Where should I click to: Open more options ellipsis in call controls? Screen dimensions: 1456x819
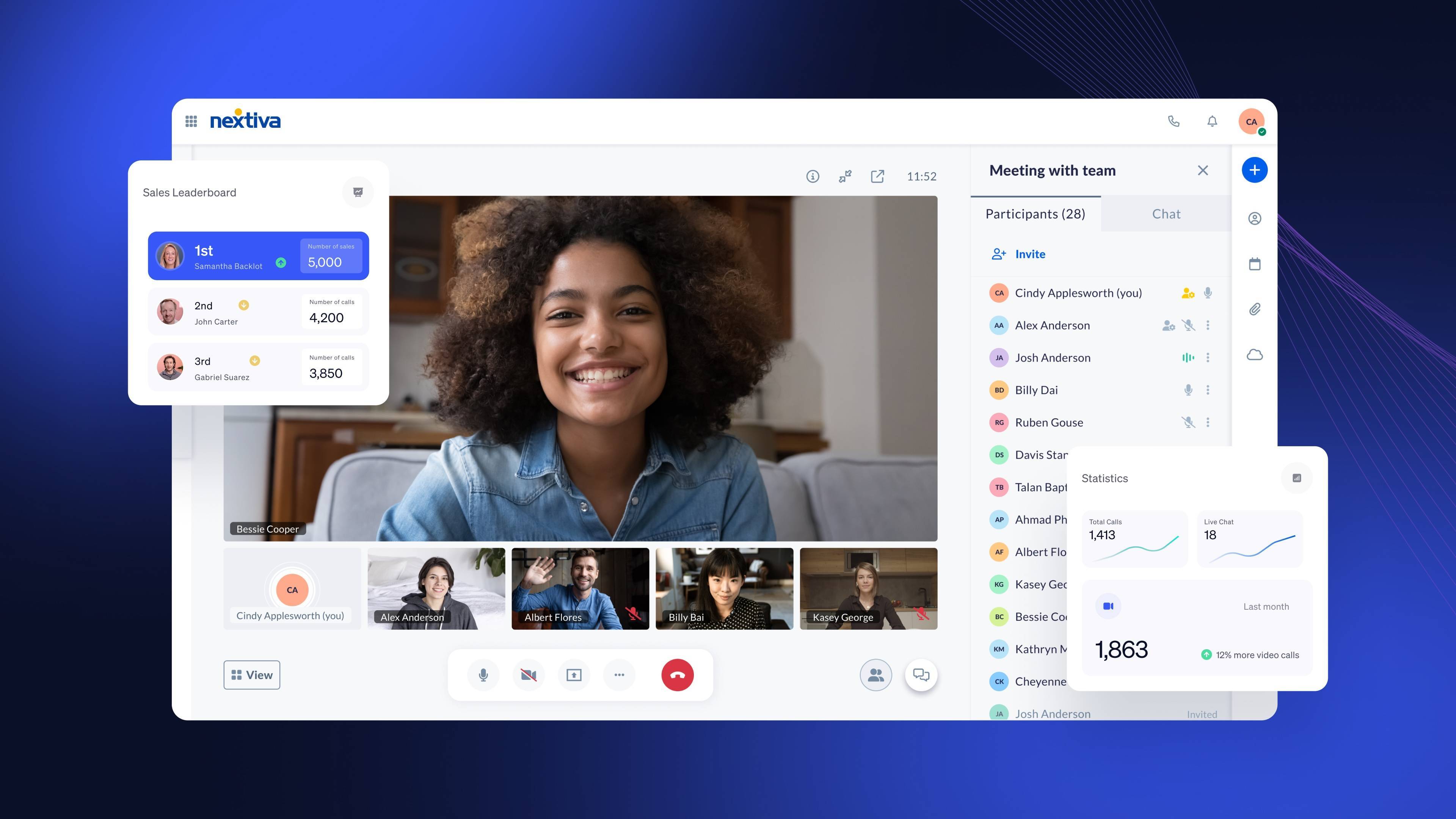click(619, 675)
